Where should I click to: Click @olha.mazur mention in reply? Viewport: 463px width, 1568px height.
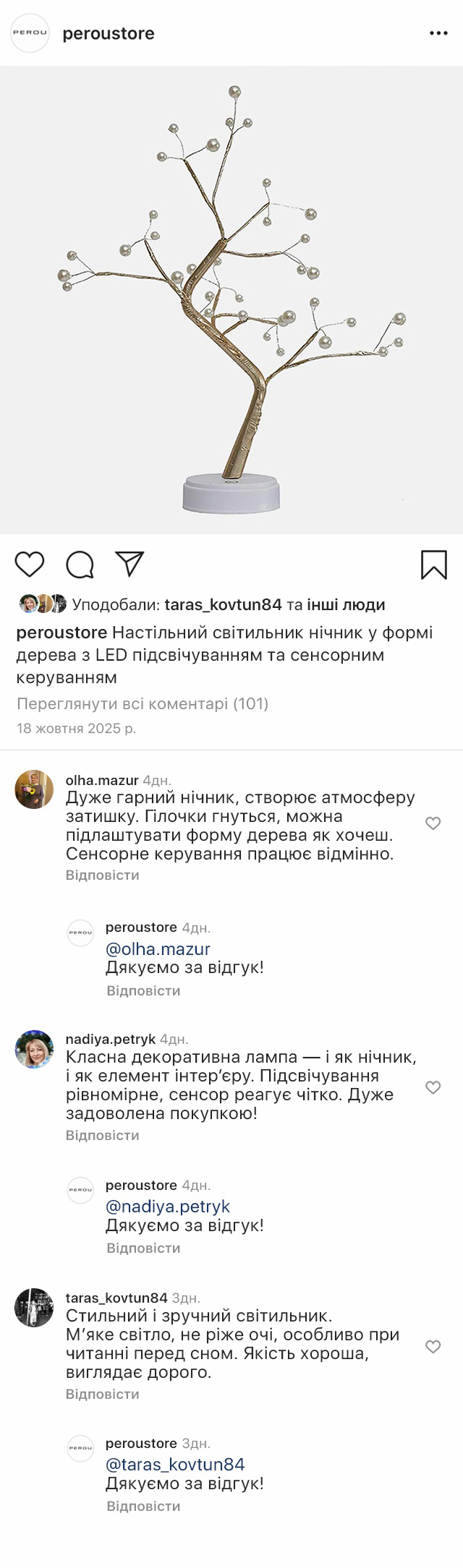tap(158, 948)
